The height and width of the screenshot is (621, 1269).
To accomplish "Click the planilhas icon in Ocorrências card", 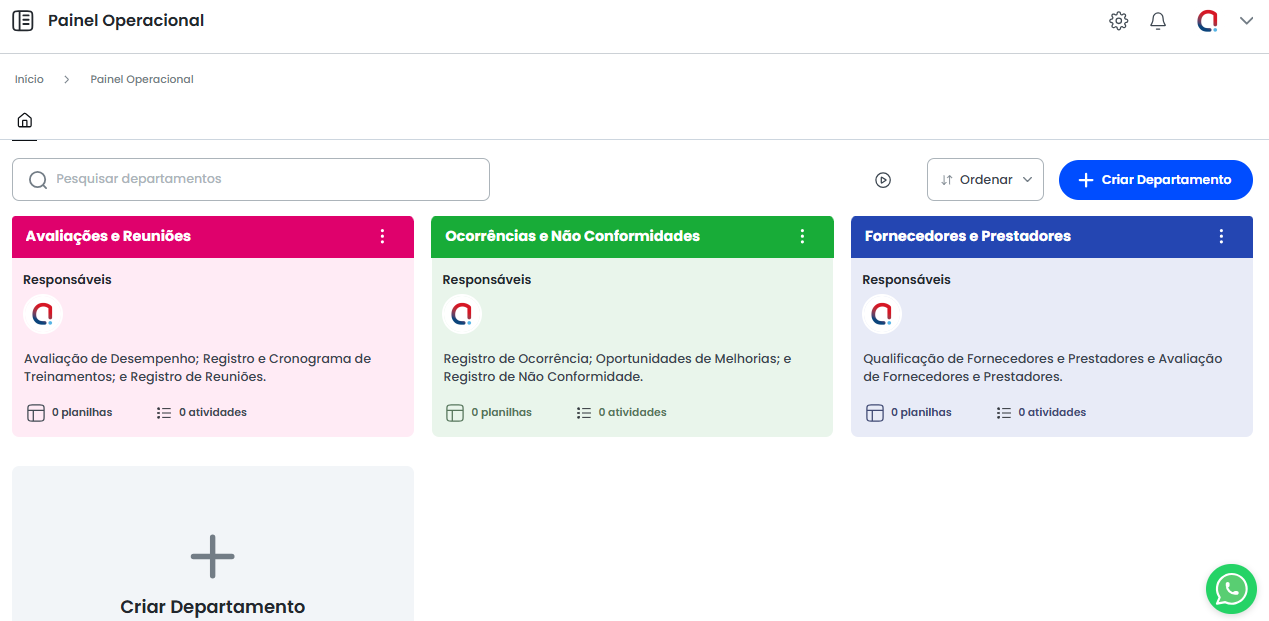I will click(455, 413).
